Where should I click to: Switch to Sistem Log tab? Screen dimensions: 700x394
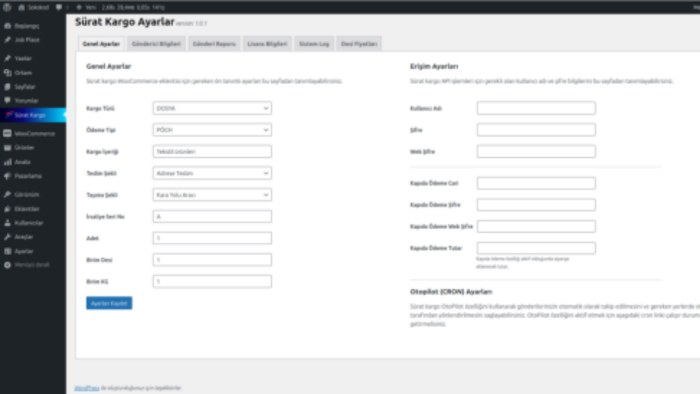click(314, 44)
